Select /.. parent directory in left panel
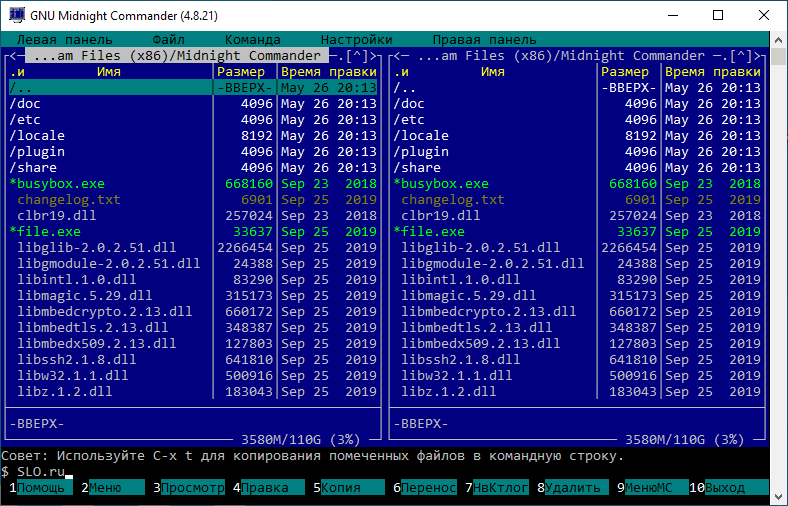Image resolution: width=788 pixels, height=506 pixels. click(193, 88)
